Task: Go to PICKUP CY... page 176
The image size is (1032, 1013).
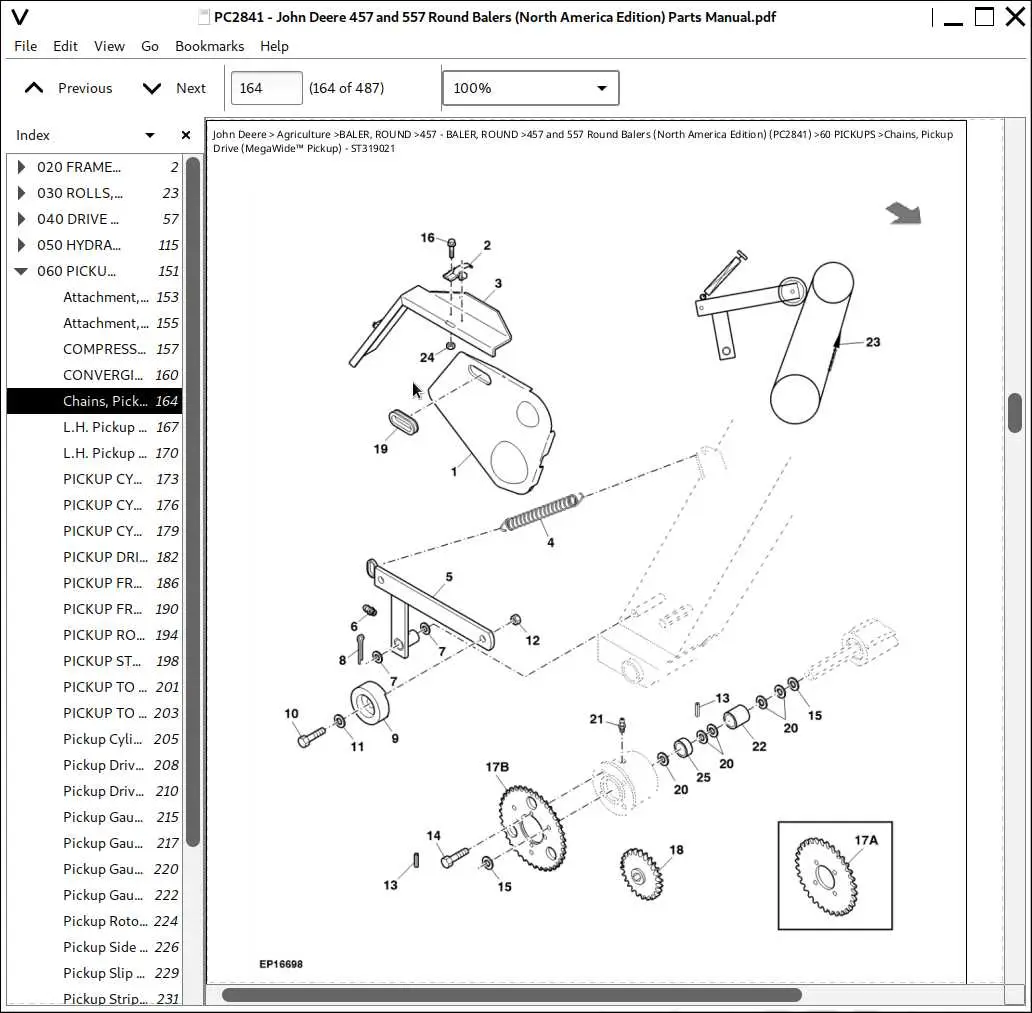Action: pos(94,505)
